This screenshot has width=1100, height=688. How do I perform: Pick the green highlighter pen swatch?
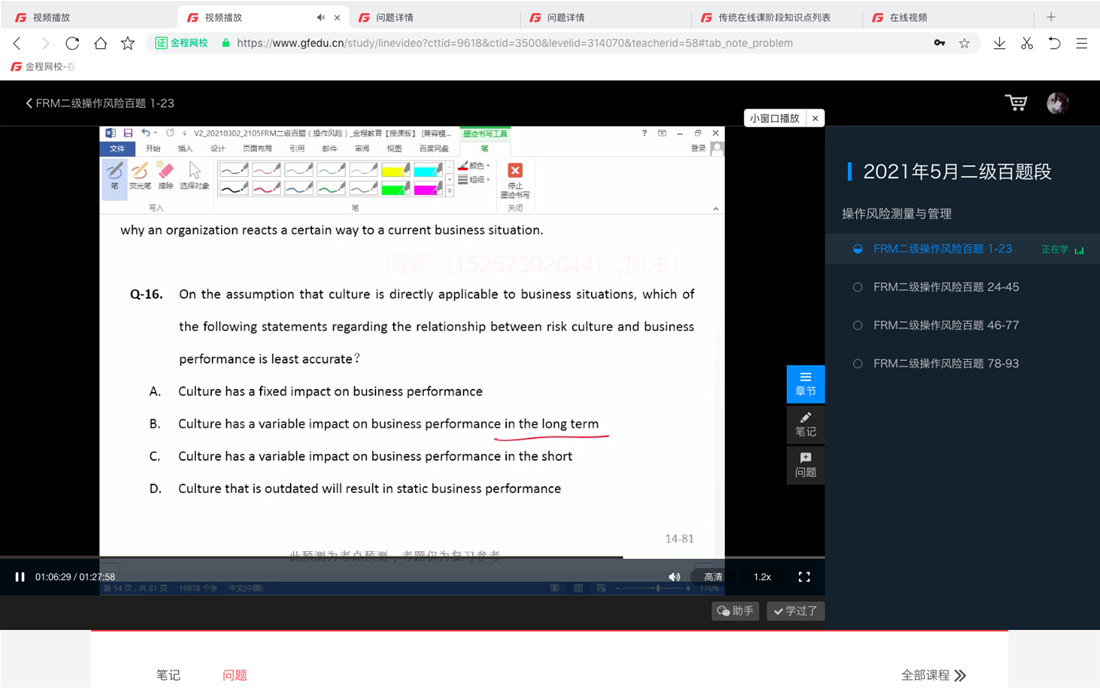(x=396, y=188)
